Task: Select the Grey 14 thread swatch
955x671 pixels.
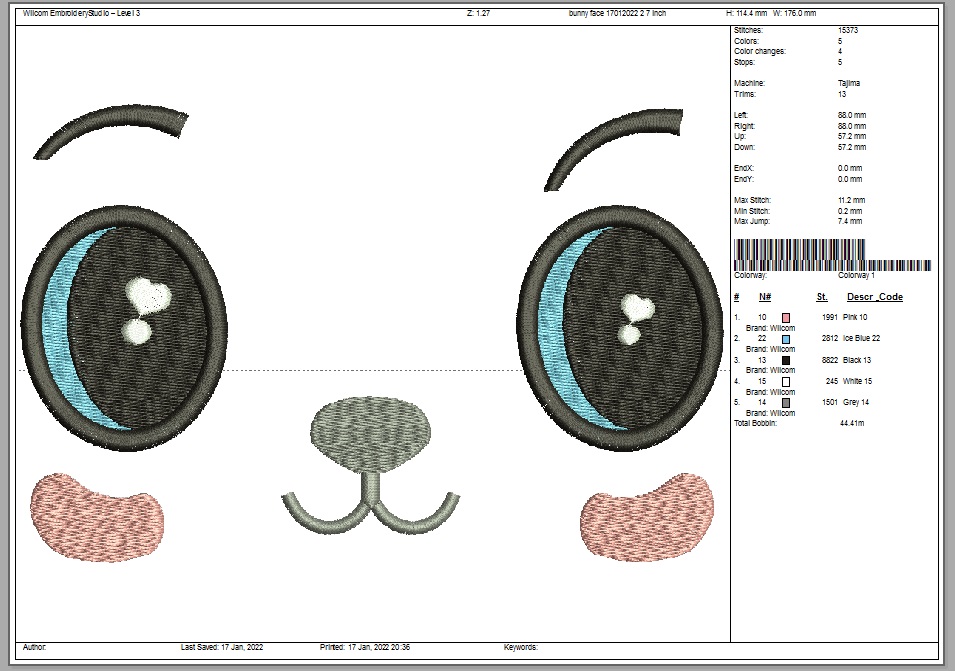Action: [x=786, y=403]
